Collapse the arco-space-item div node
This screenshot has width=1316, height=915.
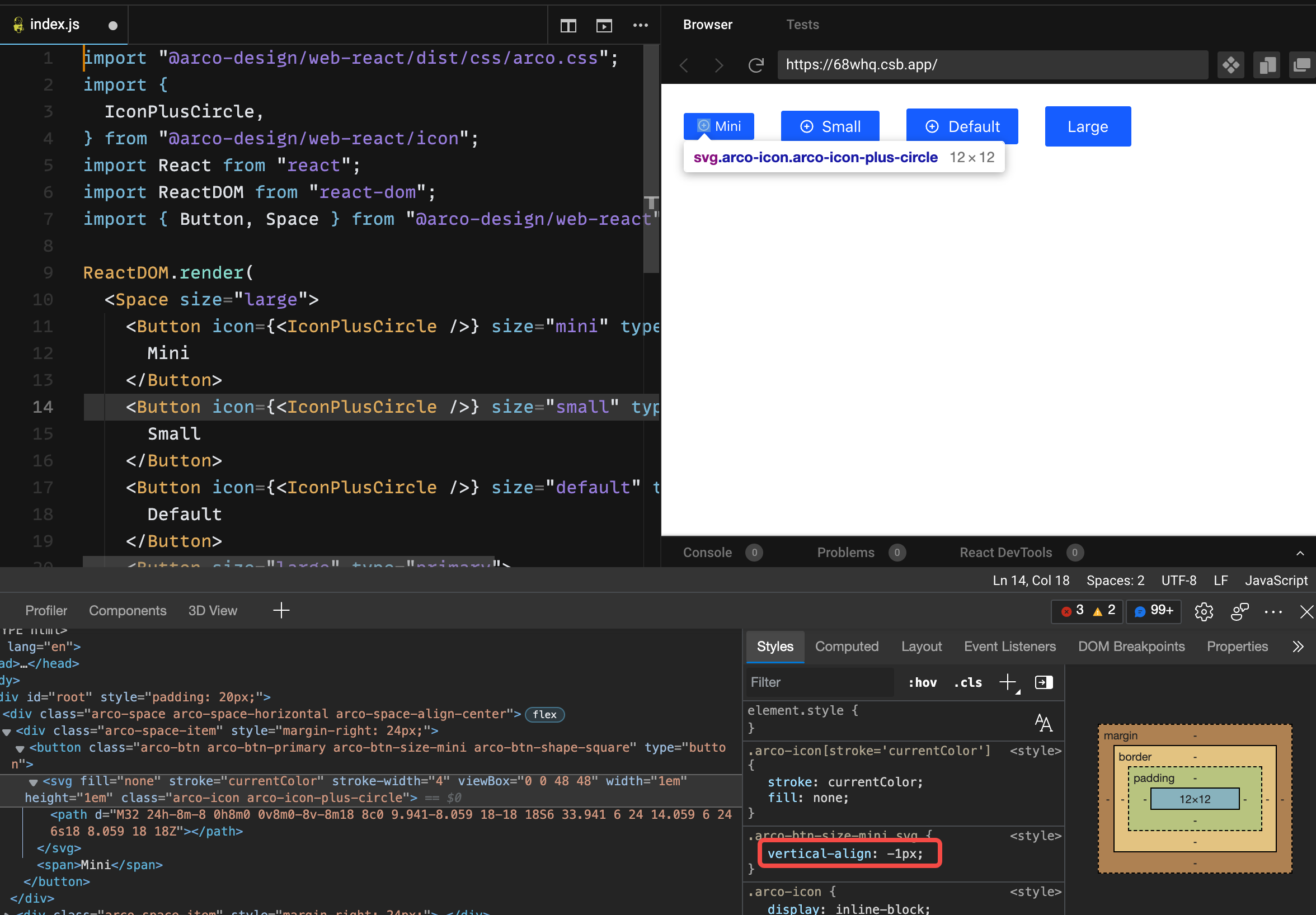(7, 732)
